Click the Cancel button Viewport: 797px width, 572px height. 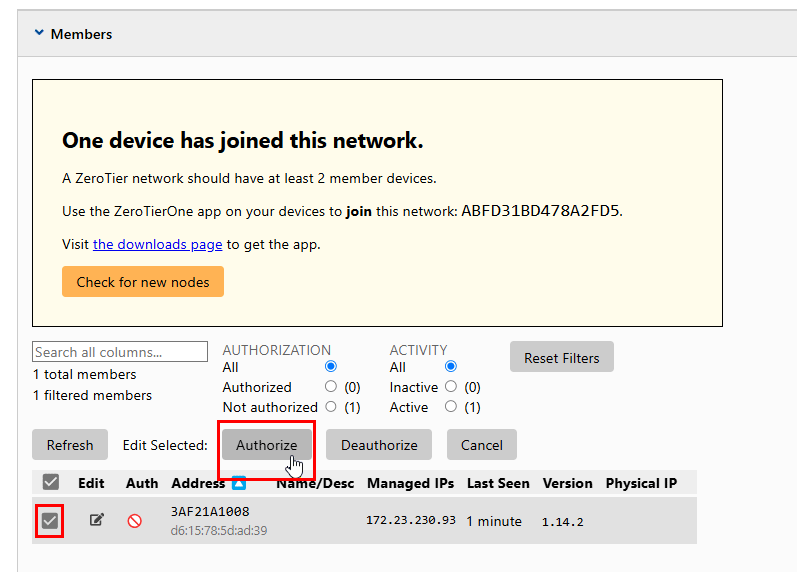click(482, 445)
